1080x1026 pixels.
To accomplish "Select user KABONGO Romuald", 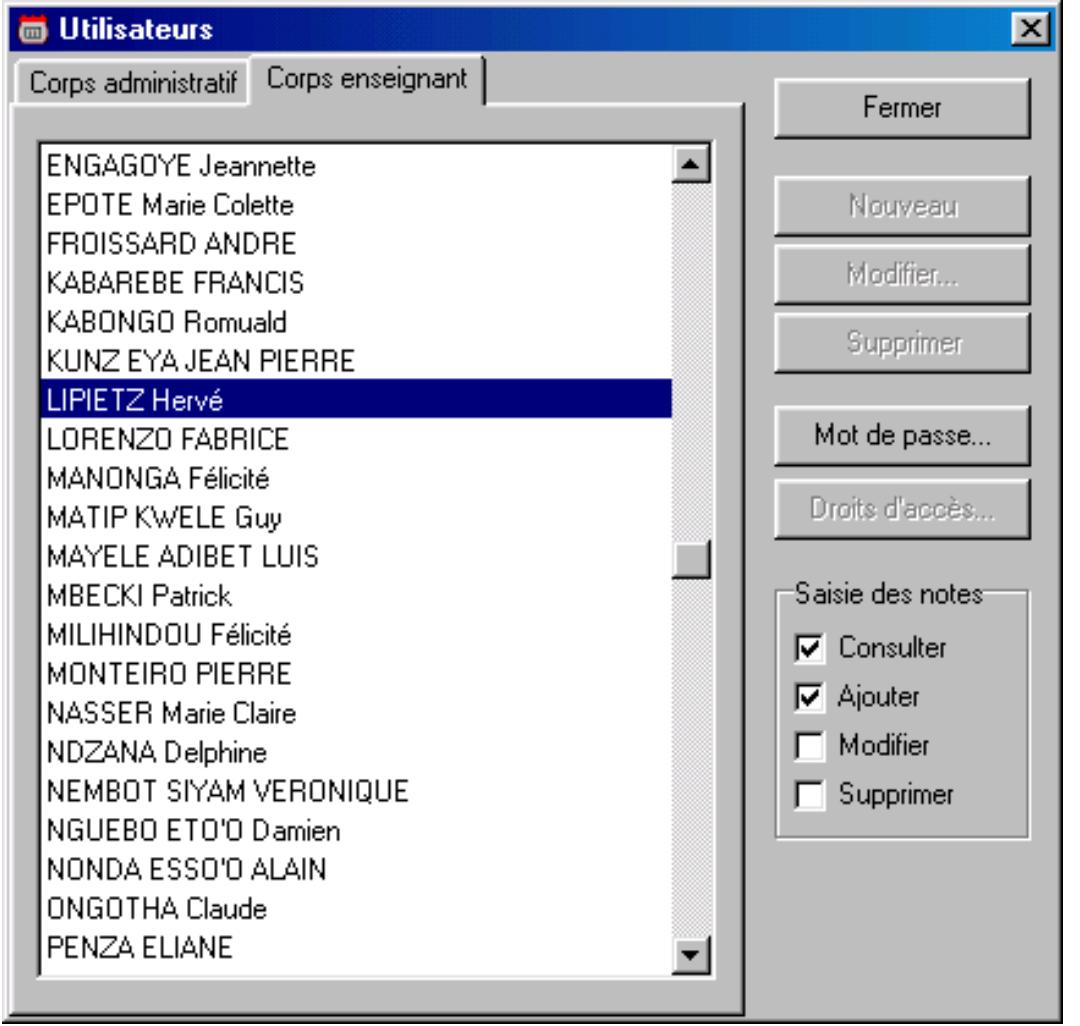I will [166, 322].
